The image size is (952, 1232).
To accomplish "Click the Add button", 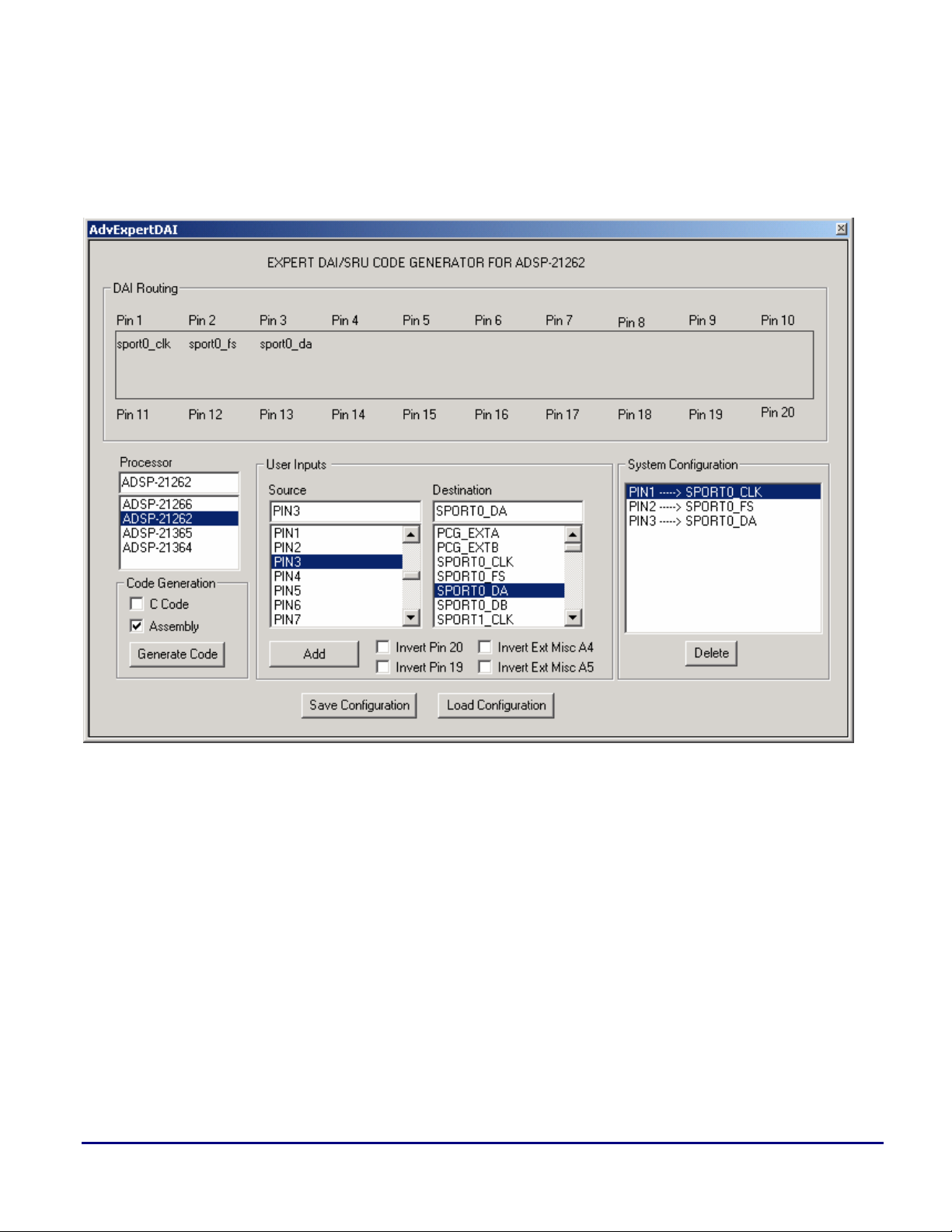I will point(314,654).
